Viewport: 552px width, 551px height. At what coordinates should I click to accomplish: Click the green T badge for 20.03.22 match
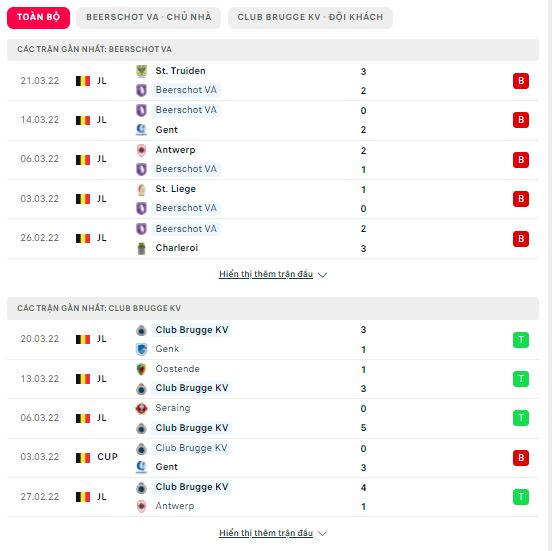(x=521, y=340)
